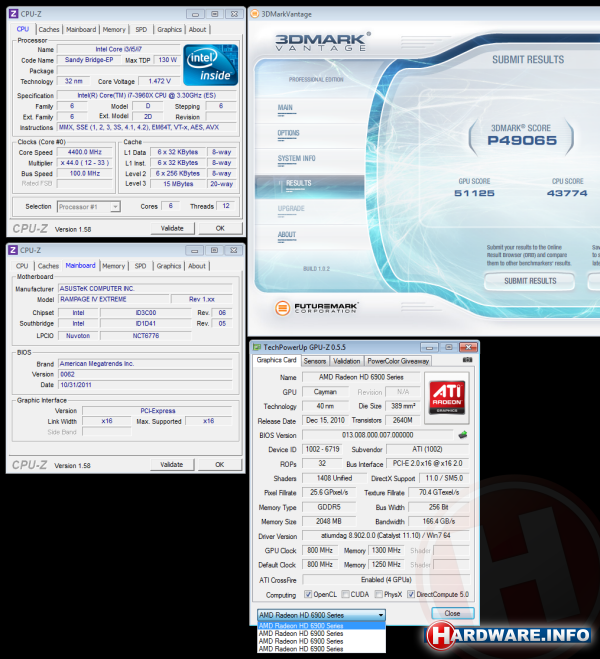Click the red close button of GPU-Z

468,347
